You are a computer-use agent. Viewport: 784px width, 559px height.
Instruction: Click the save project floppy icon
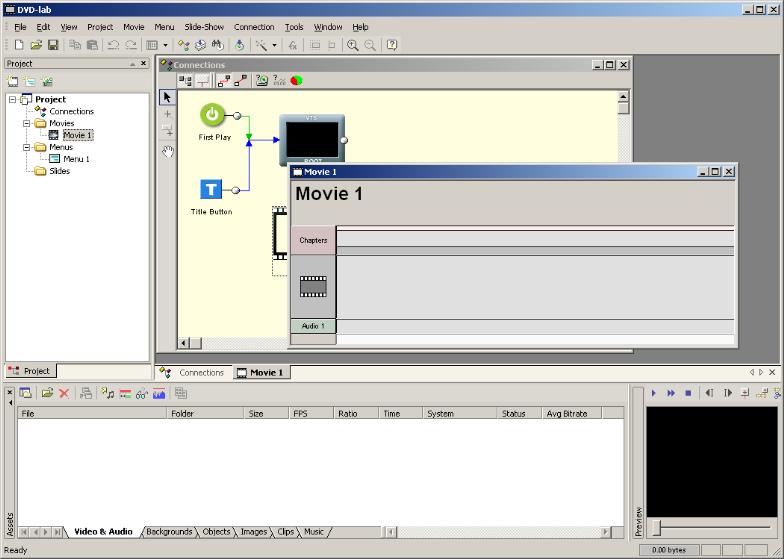pyautogui.click(x=53, y=45)
